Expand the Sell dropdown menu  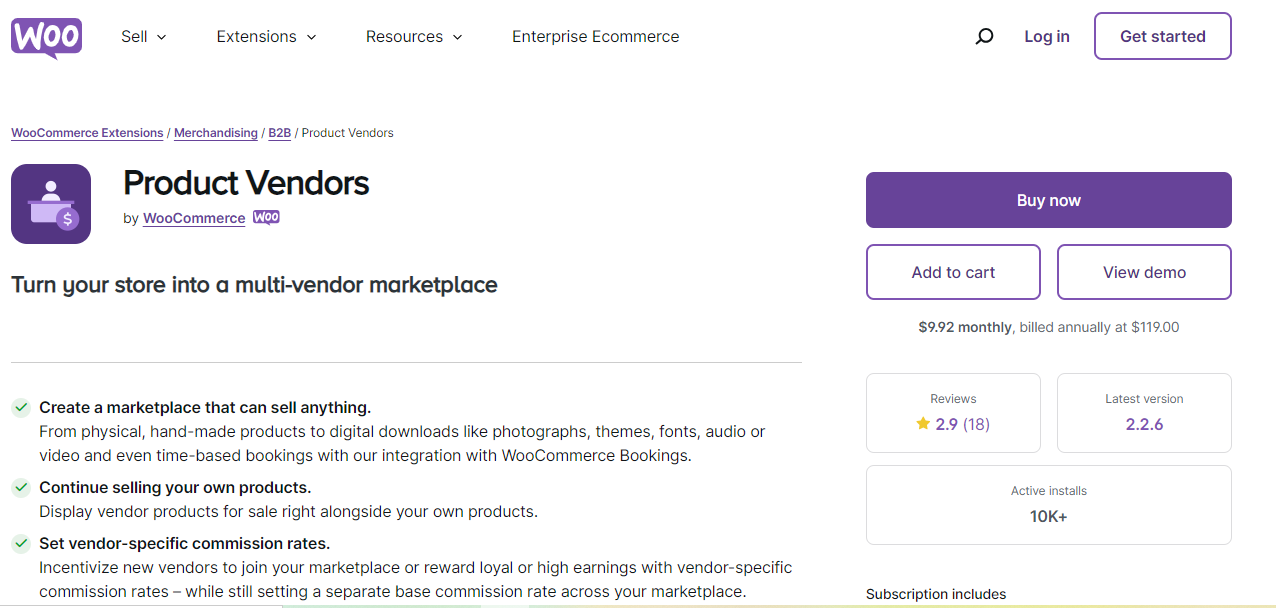point(144,37)
